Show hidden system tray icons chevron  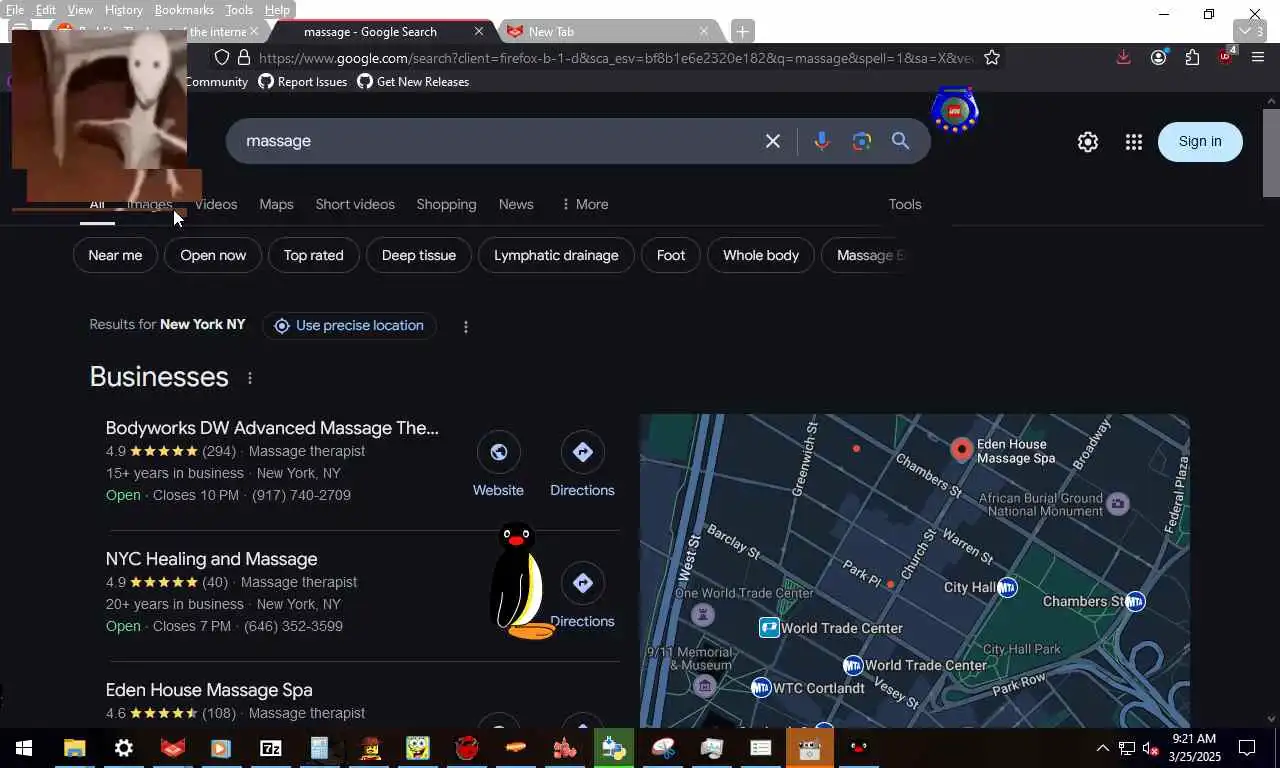pyautogui.click(x=1102, y=748)
